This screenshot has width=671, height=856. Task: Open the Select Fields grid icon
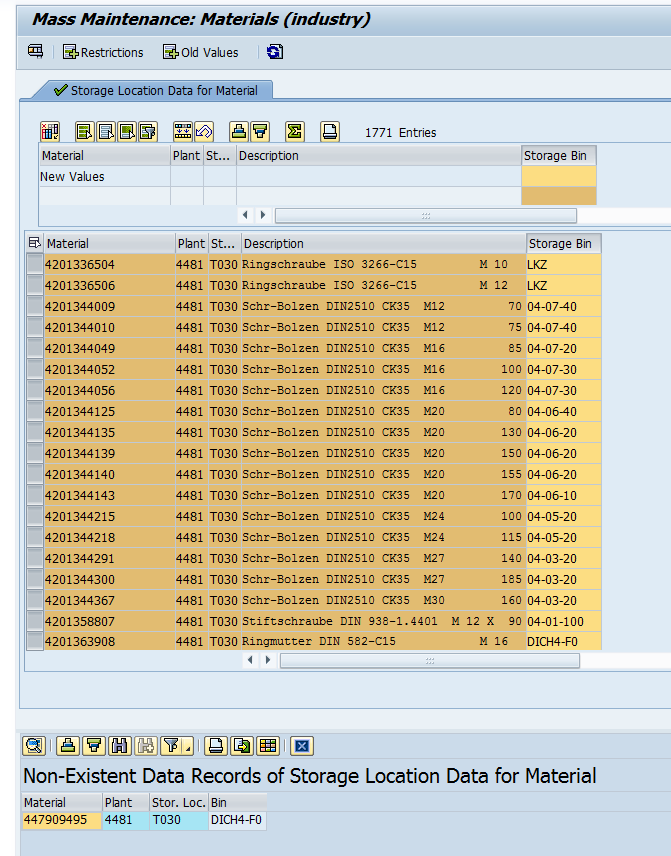tap(50, 132)
